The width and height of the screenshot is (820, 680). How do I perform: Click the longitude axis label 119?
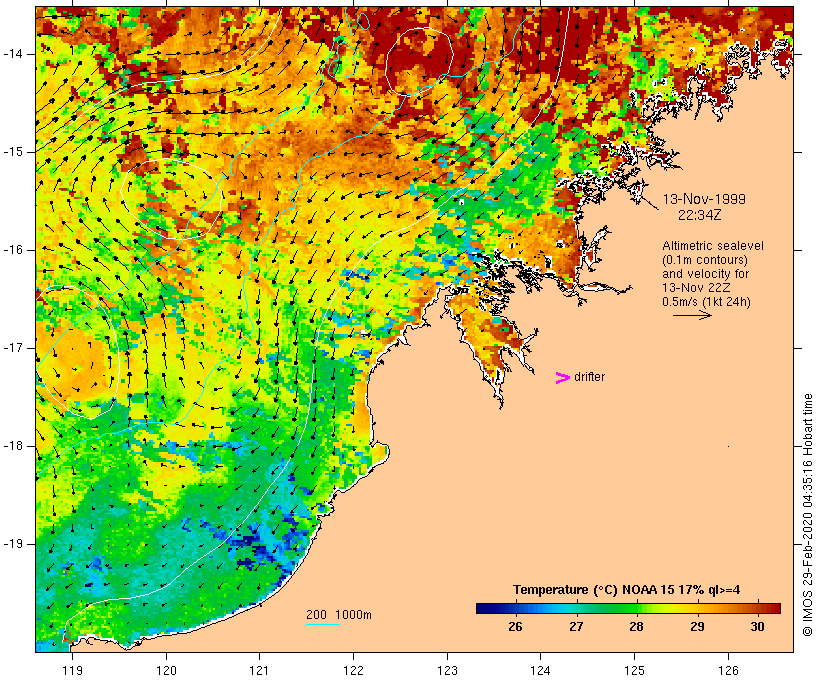(72, 670)
